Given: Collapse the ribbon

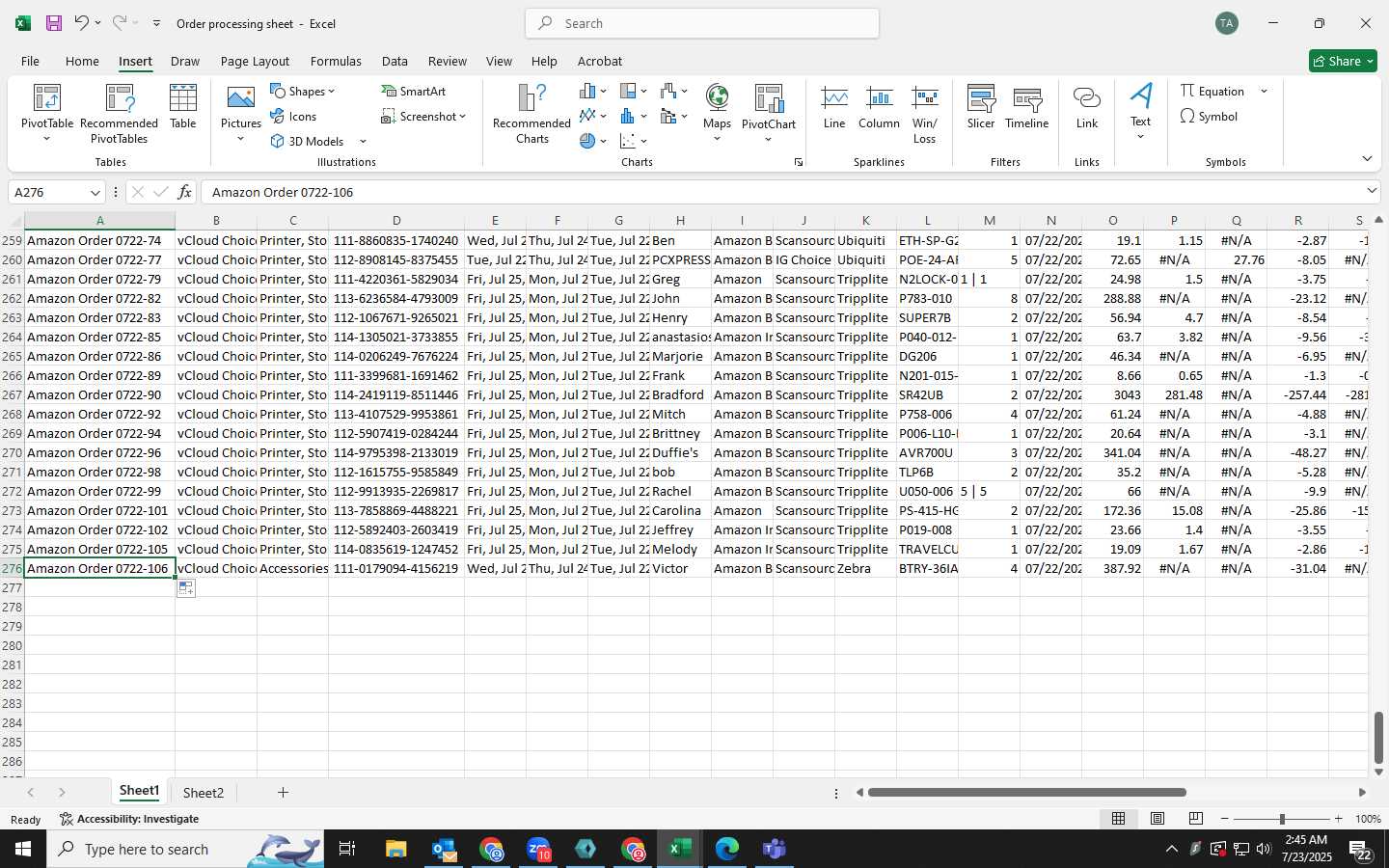Looking at the screenshot, I should point(1367,159).
